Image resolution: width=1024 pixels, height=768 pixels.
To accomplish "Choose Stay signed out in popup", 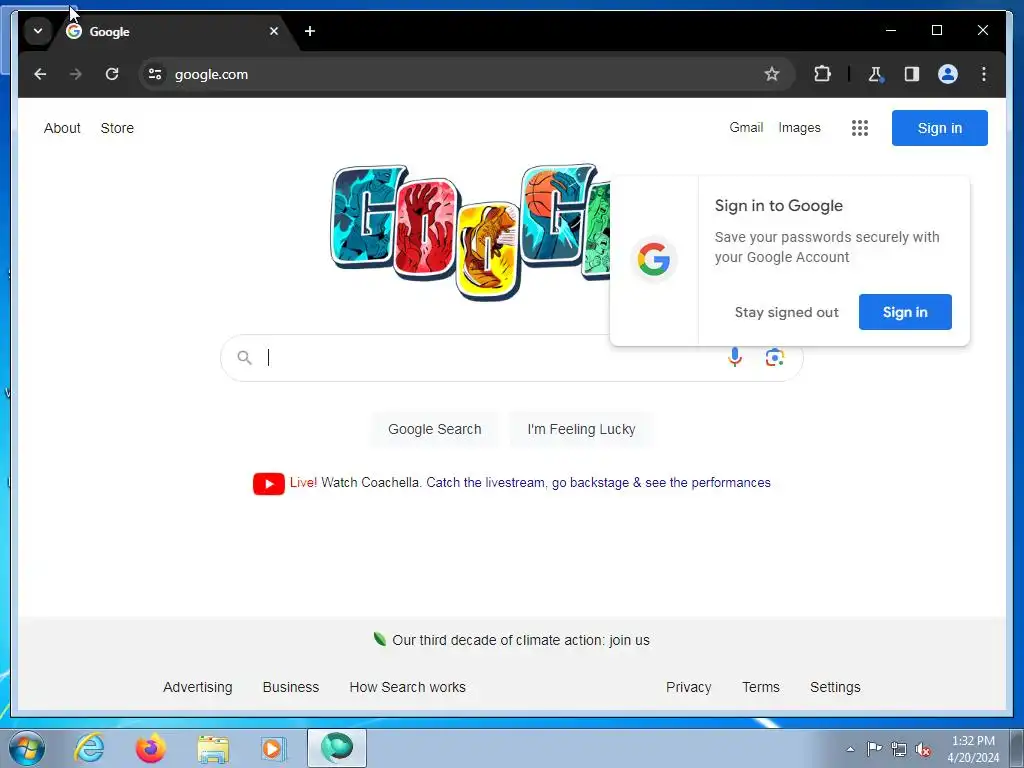I will click(x=786, y=312).
